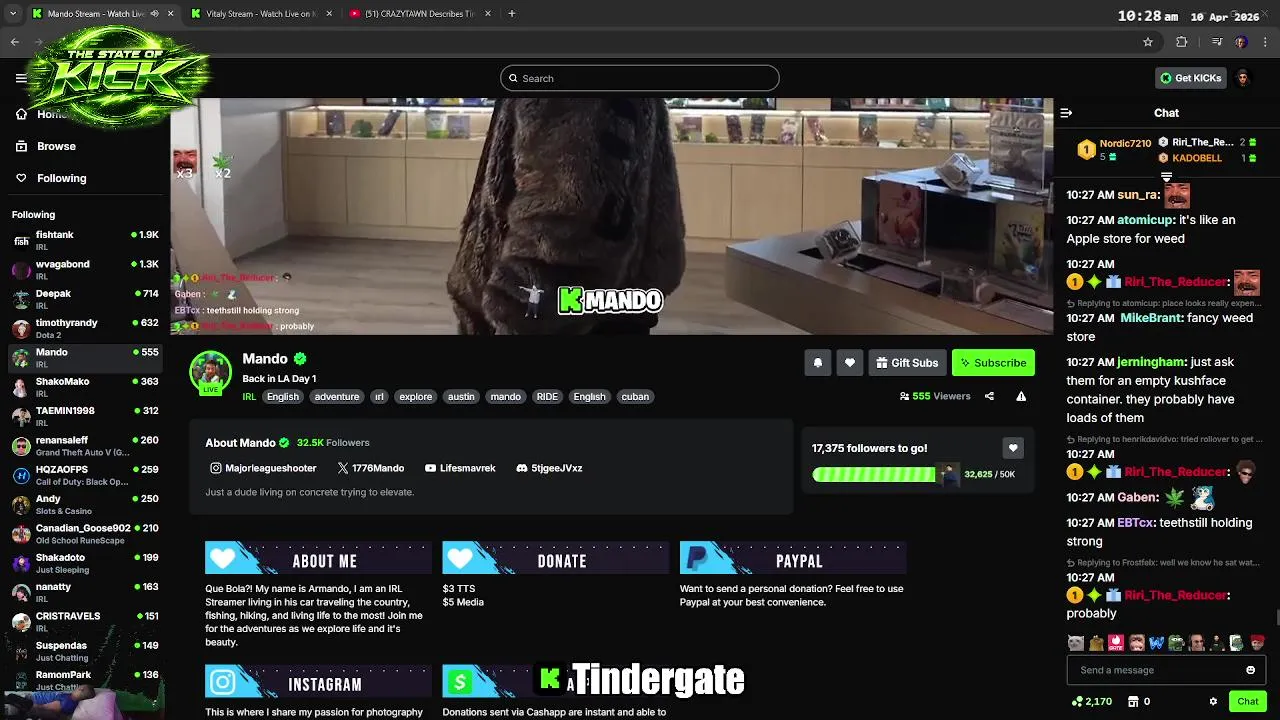Click the explore tag
This screenshot has height=720, width=1280.
click(416, 397)
